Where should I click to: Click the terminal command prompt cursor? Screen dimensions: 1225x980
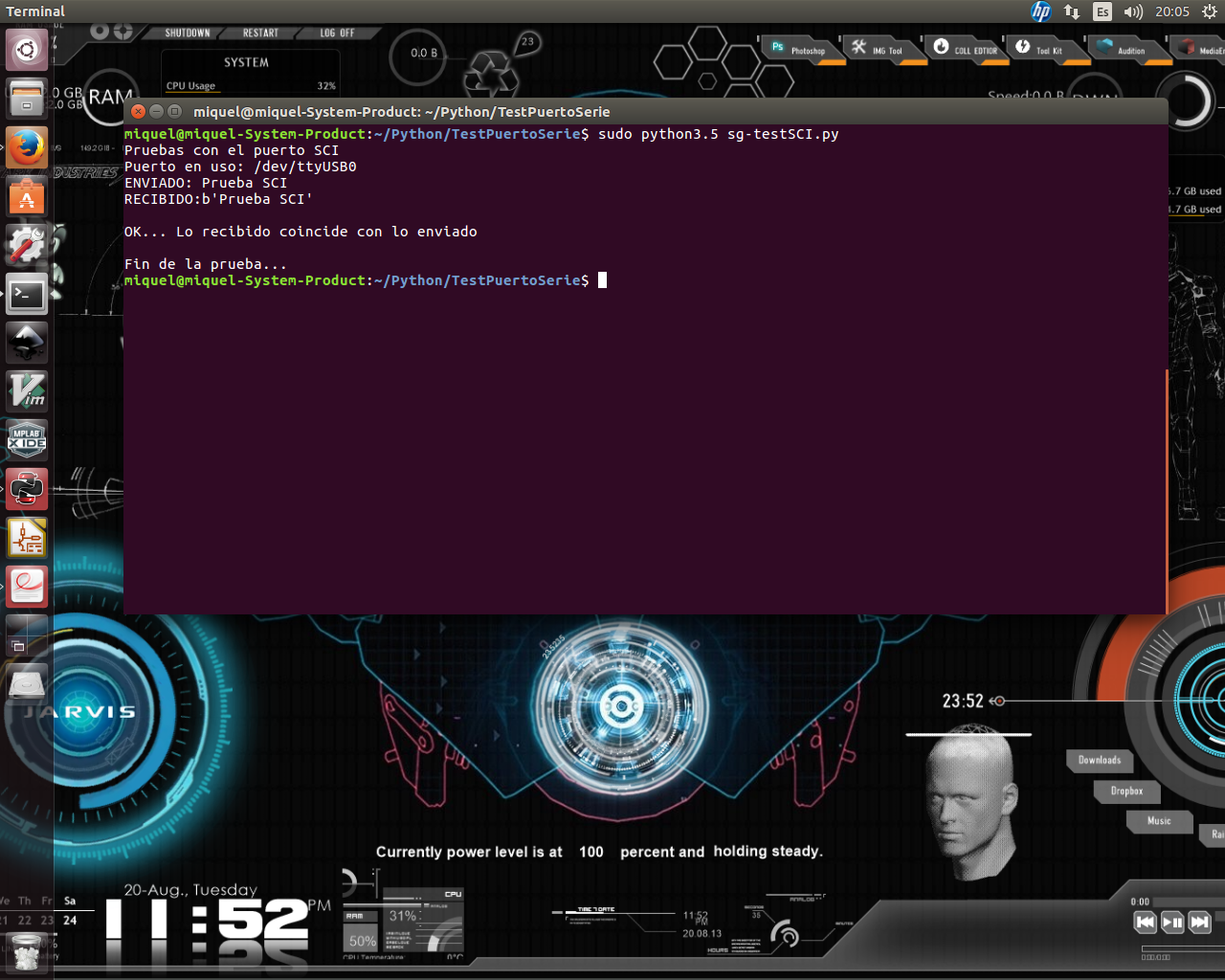point(602,280)
